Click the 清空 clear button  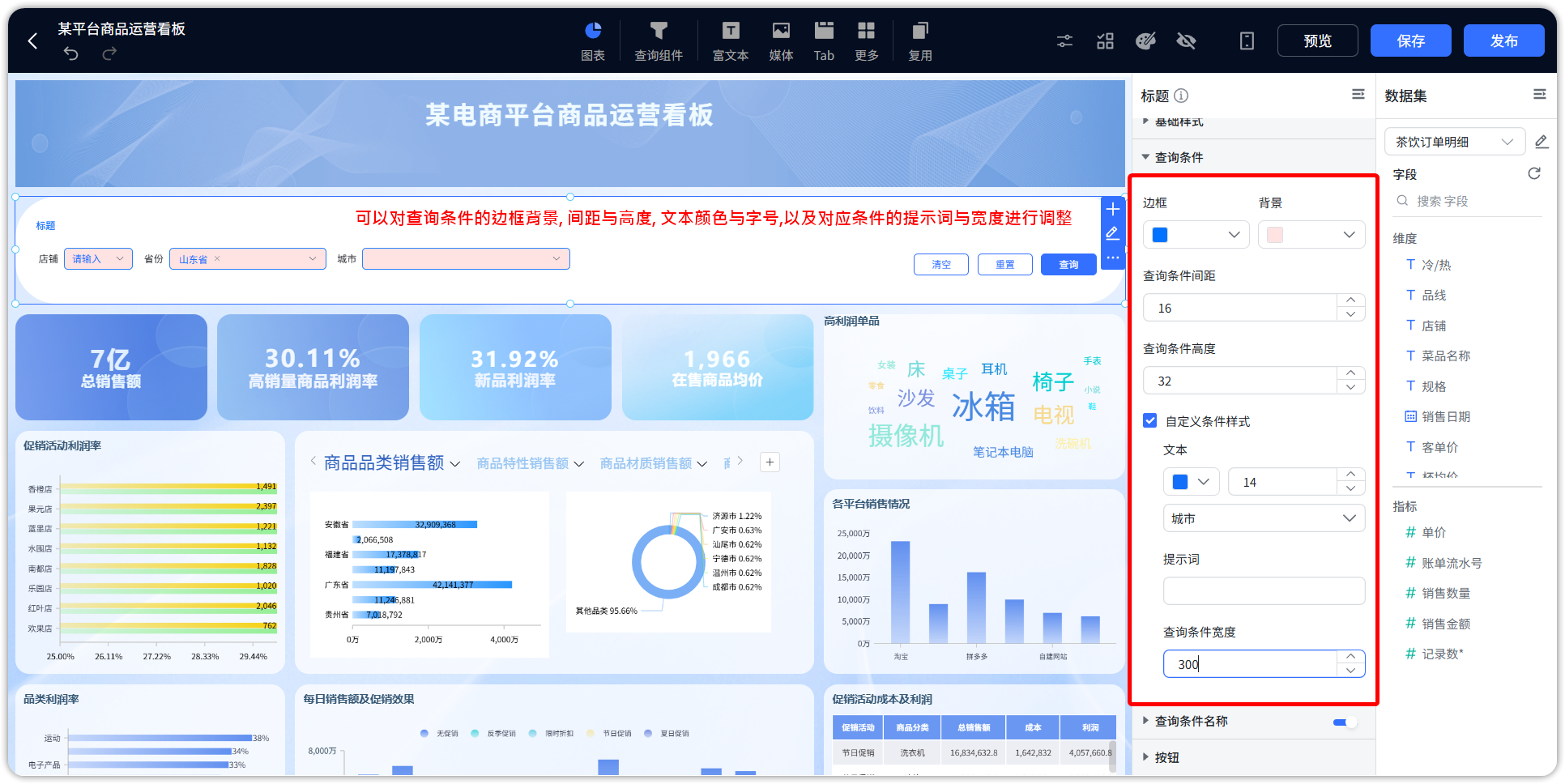point(941,265)
